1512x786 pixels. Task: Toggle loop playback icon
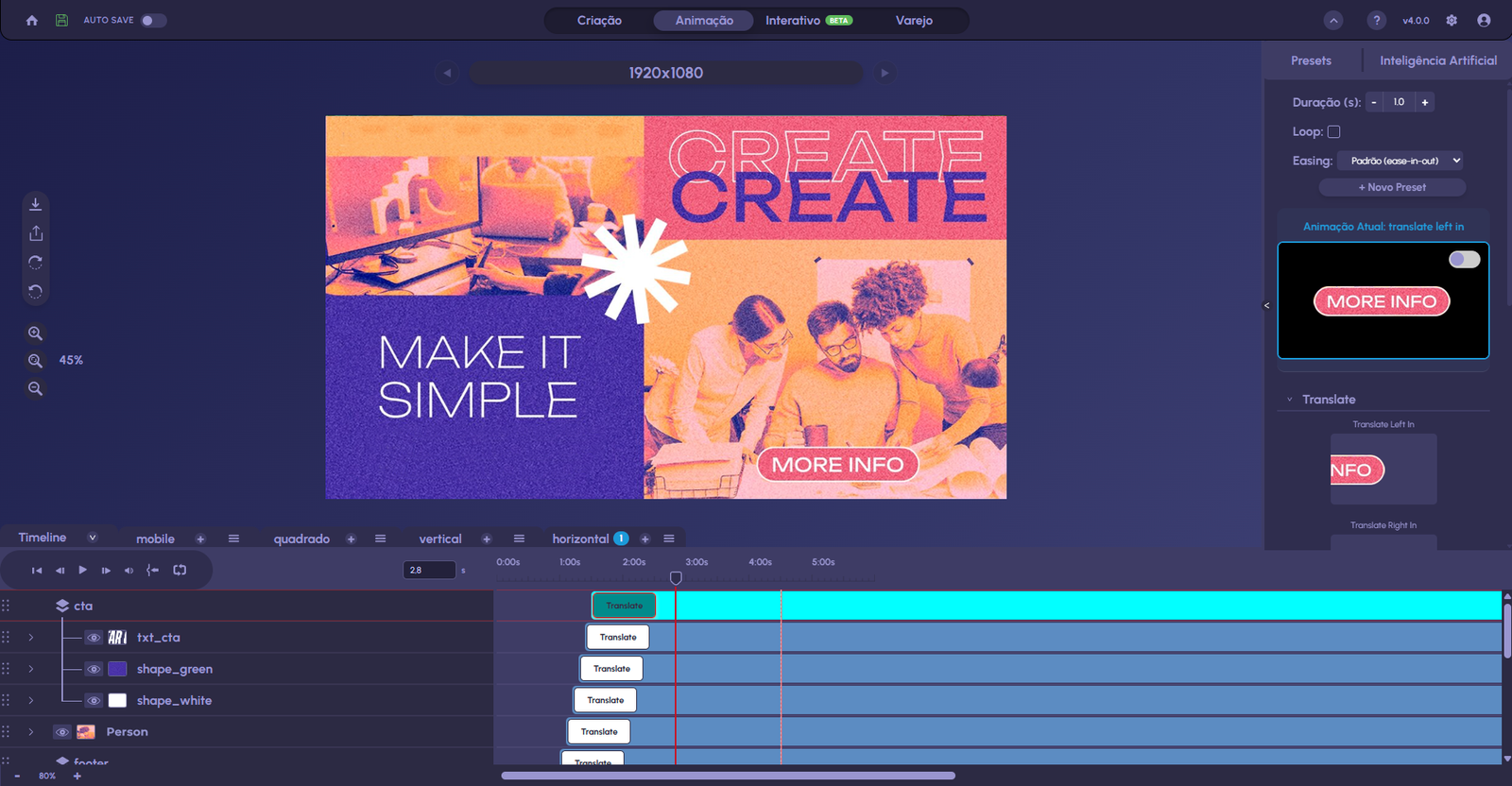point(180,570)
